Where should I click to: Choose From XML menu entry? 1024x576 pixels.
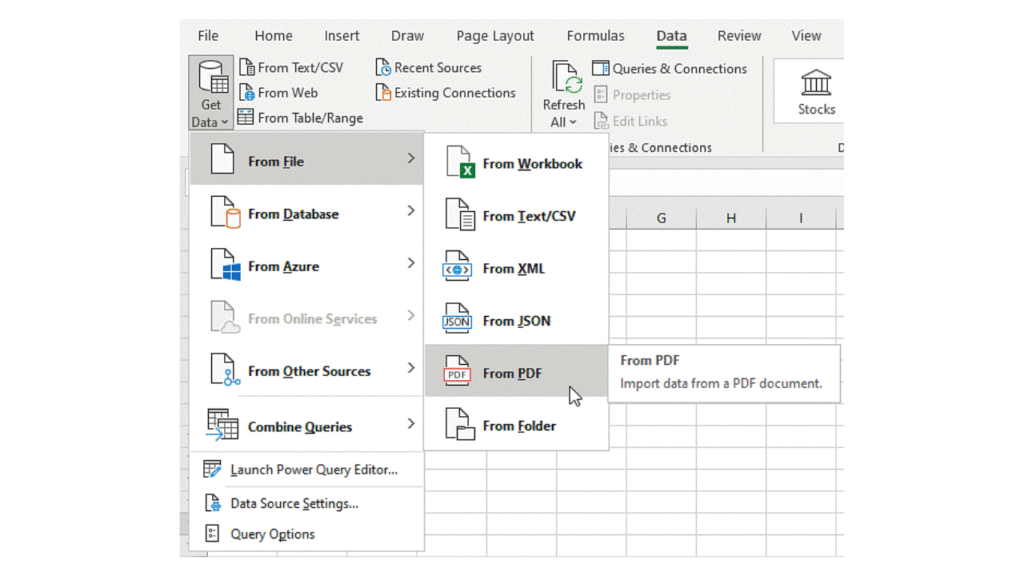[517, 266]
